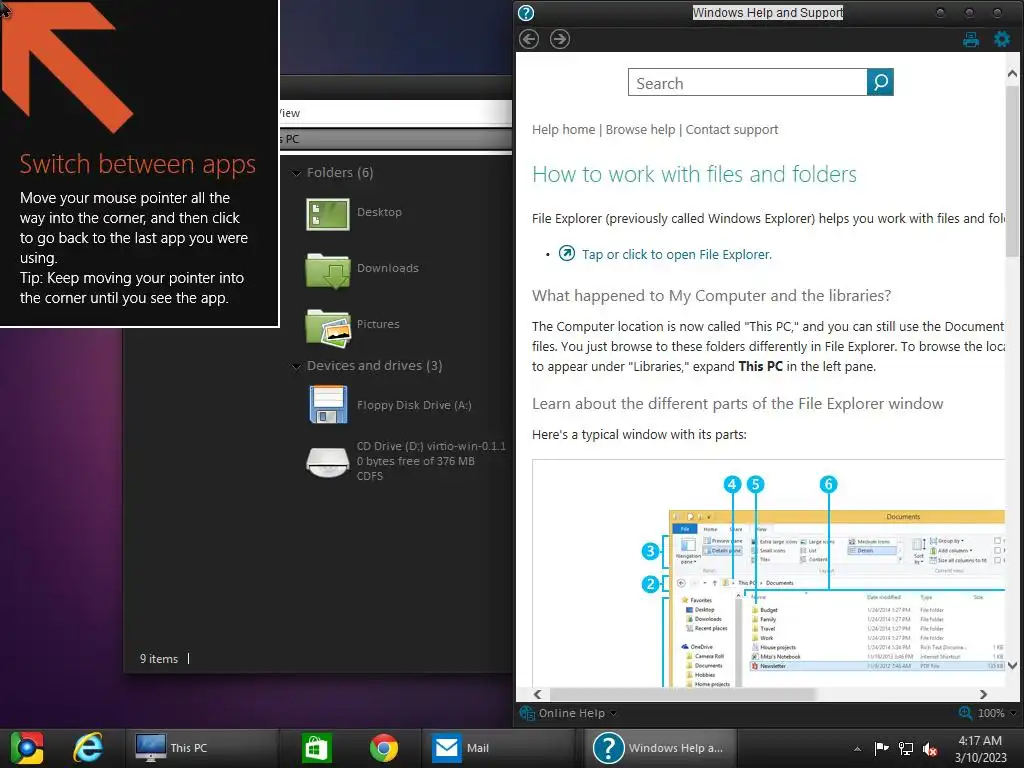Collapse the Devices and drives (3) group
This screenshot has height=768, width=1024.
click(296, 366)
